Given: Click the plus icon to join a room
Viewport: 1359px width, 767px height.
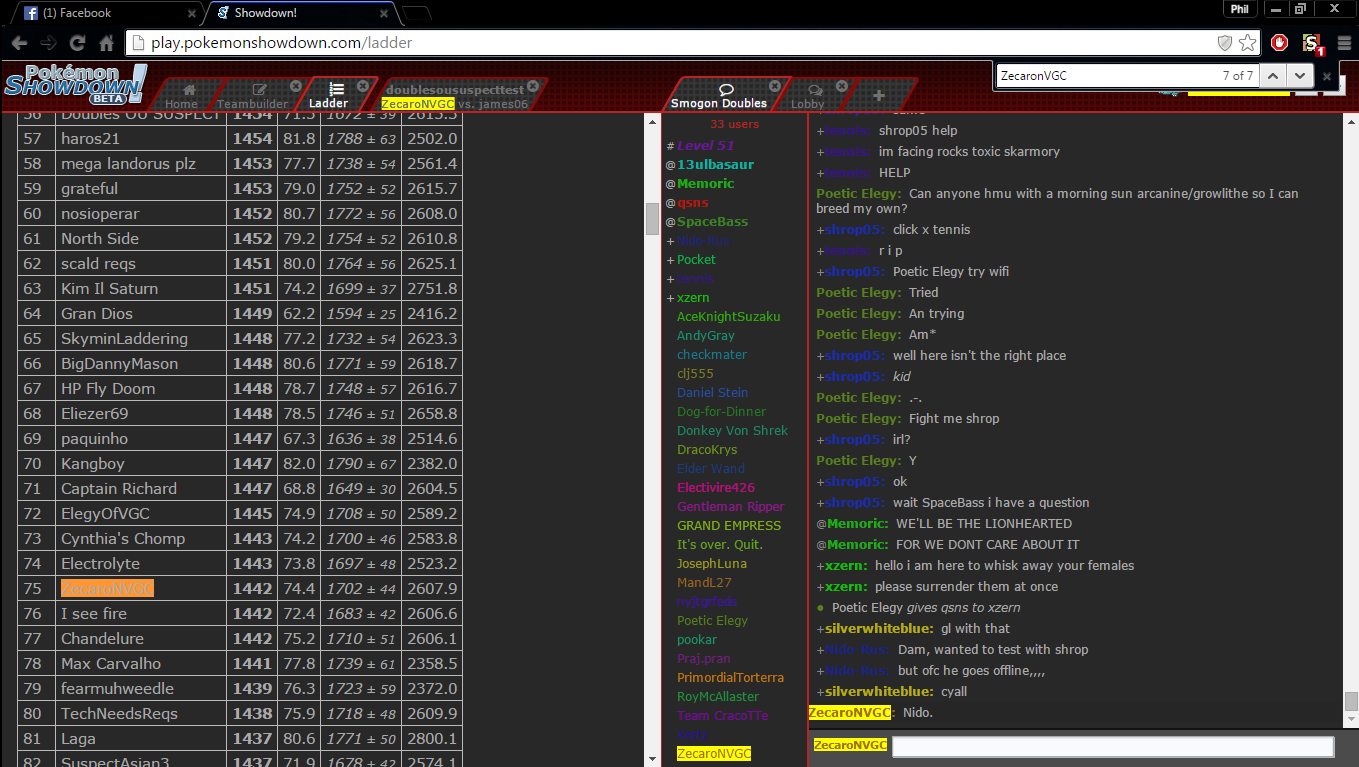Looking at the screenshot, I should (878, 96).
